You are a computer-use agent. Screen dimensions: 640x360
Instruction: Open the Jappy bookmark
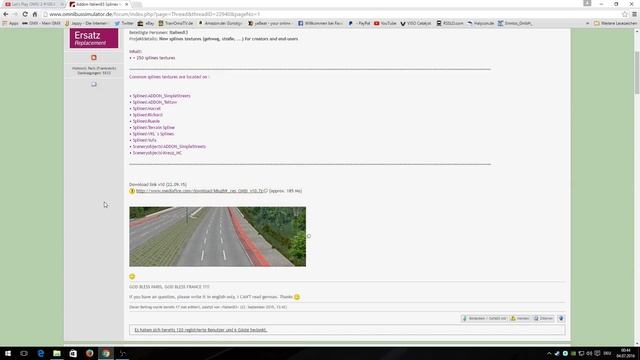[x=86, y=23]
